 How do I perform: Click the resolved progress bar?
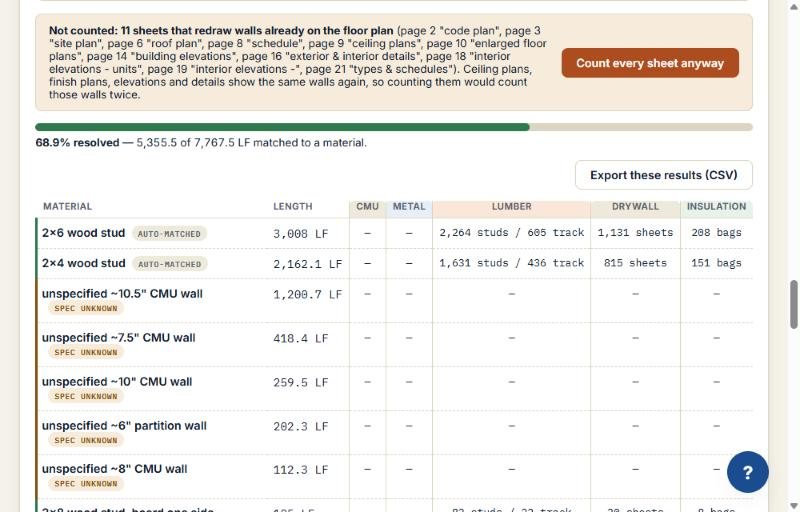coord(393,127)
